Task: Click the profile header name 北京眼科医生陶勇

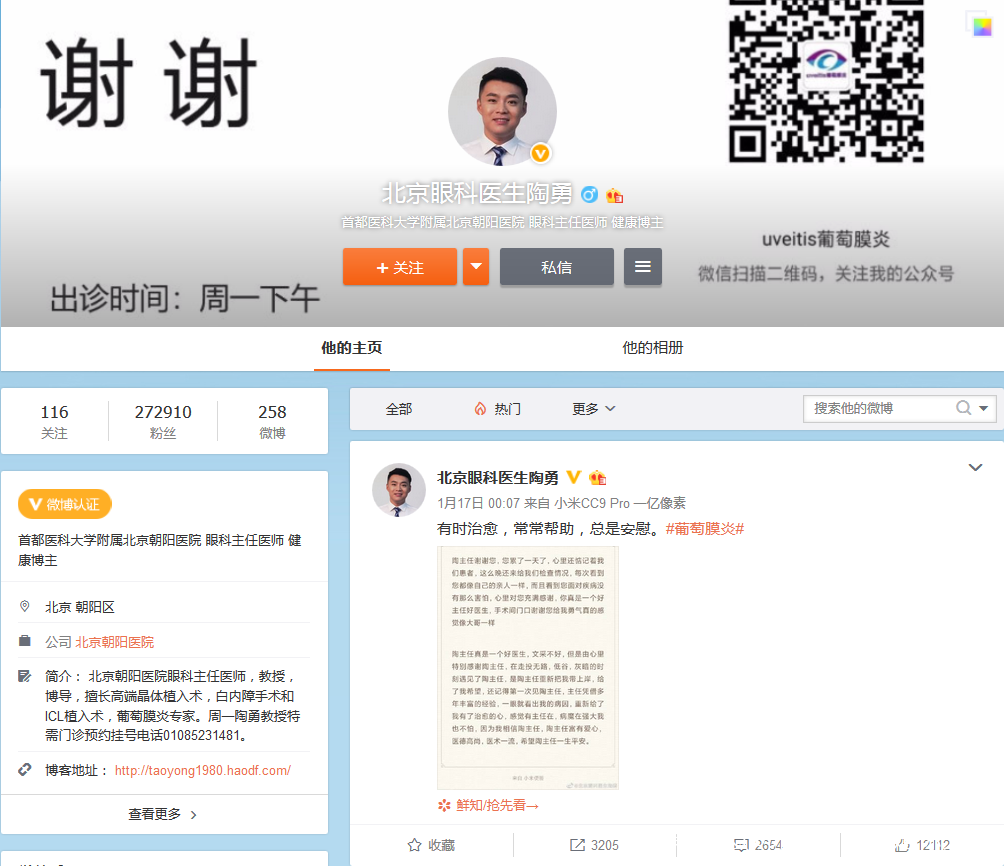Action: pyautogui.click(x=477, y=193)
